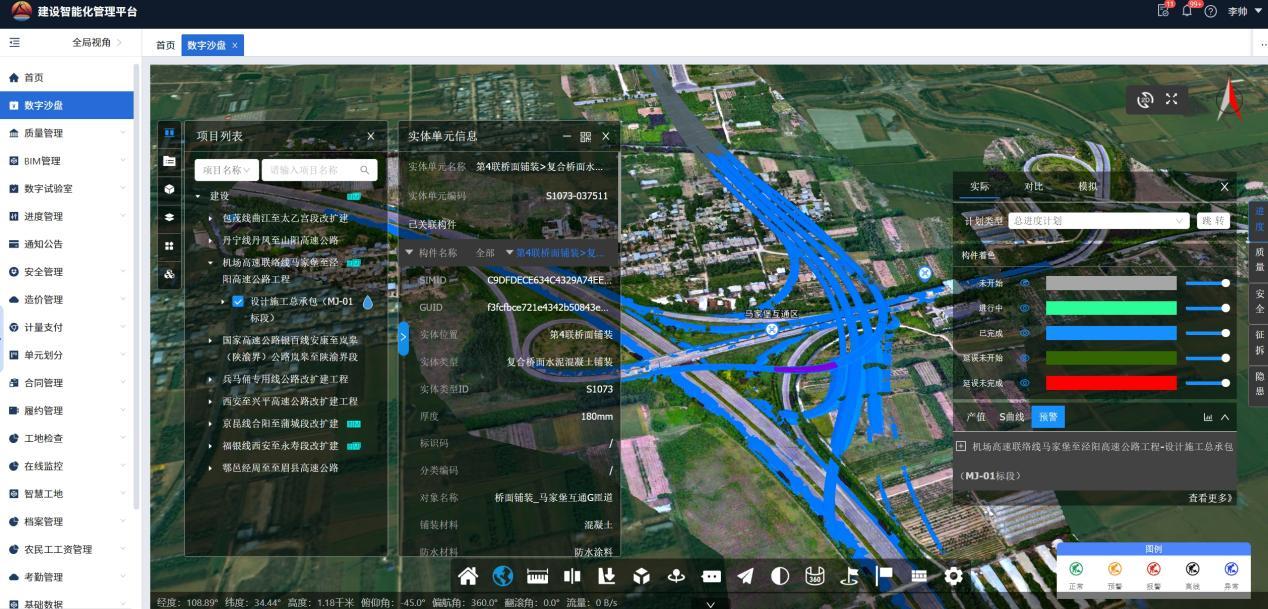
Task: Open map settings gear icon
Action: click(x=954, y=576)
